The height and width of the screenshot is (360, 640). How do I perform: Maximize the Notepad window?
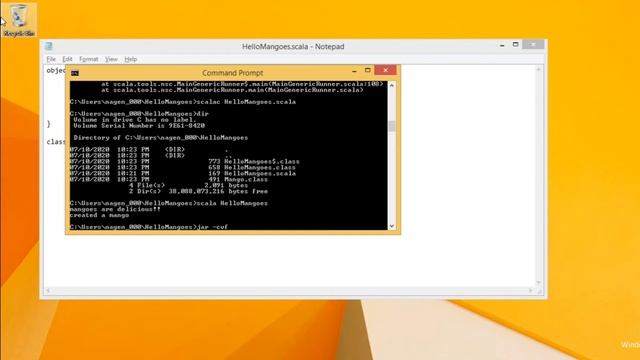coord(516,44)
